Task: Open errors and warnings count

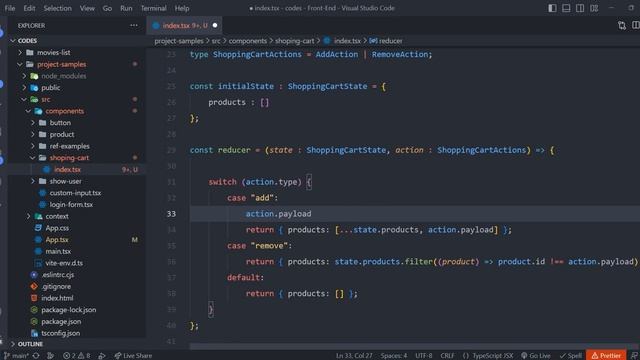Action: [x=76, y=356]
